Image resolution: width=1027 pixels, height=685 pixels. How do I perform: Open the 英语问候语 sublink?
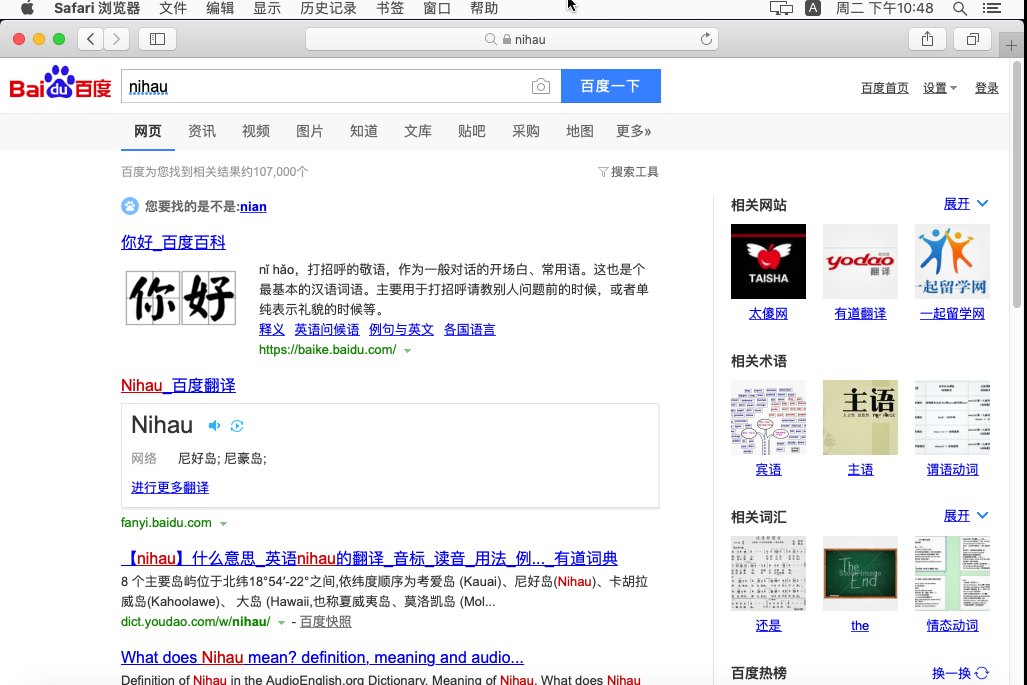tap(327, 329)
